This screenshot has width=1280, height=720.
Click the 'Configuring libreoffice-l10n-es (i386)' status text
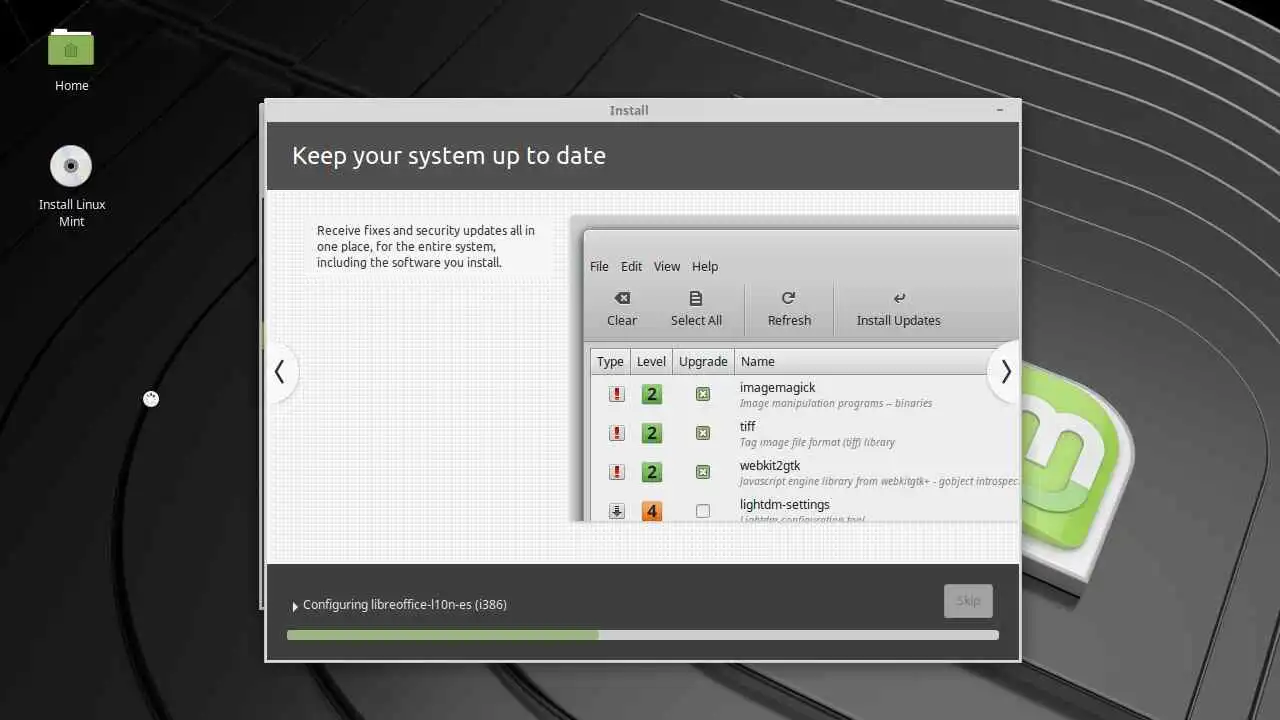(405, 604)
